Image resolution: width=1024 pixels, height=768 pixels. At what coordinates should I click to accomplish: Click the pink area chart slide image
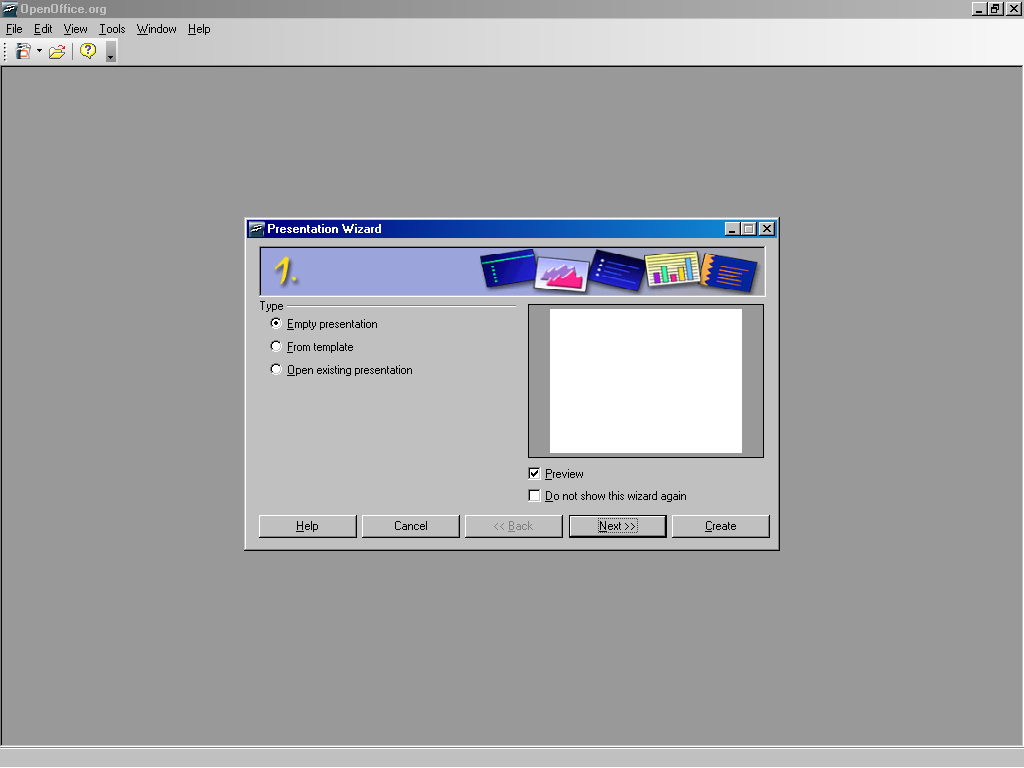[562, 273]
